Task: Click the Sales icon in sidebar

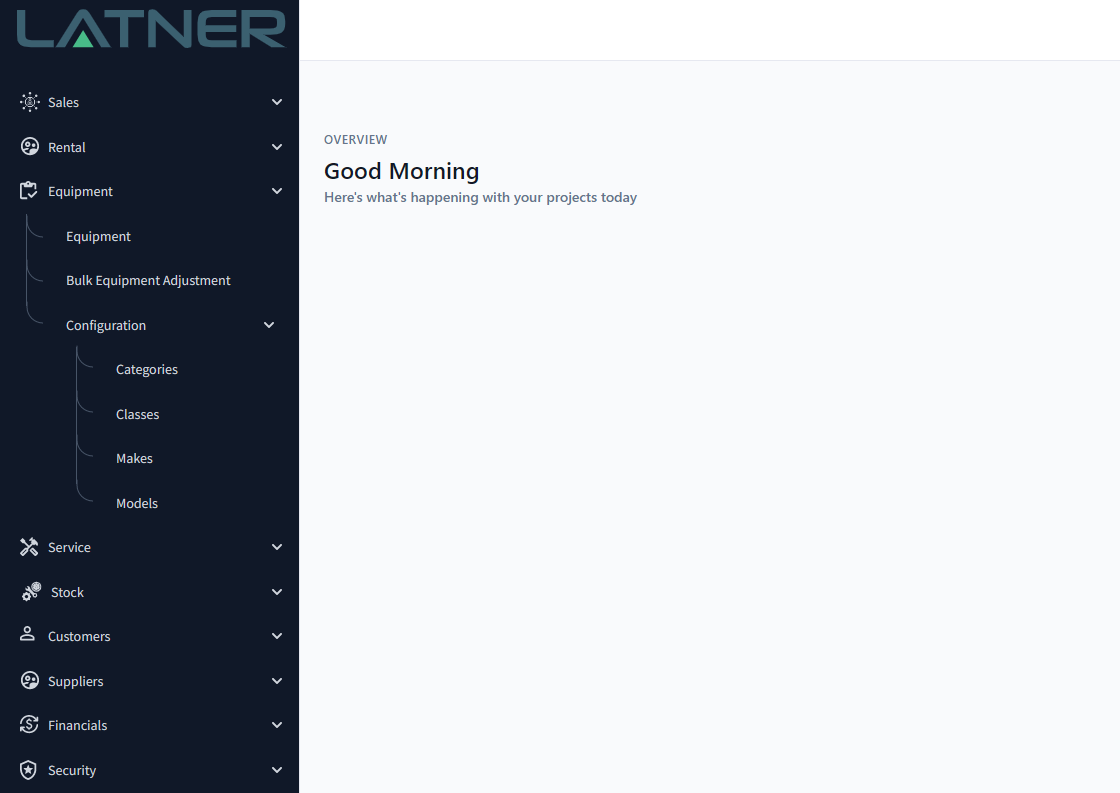Action: (29, 102)
